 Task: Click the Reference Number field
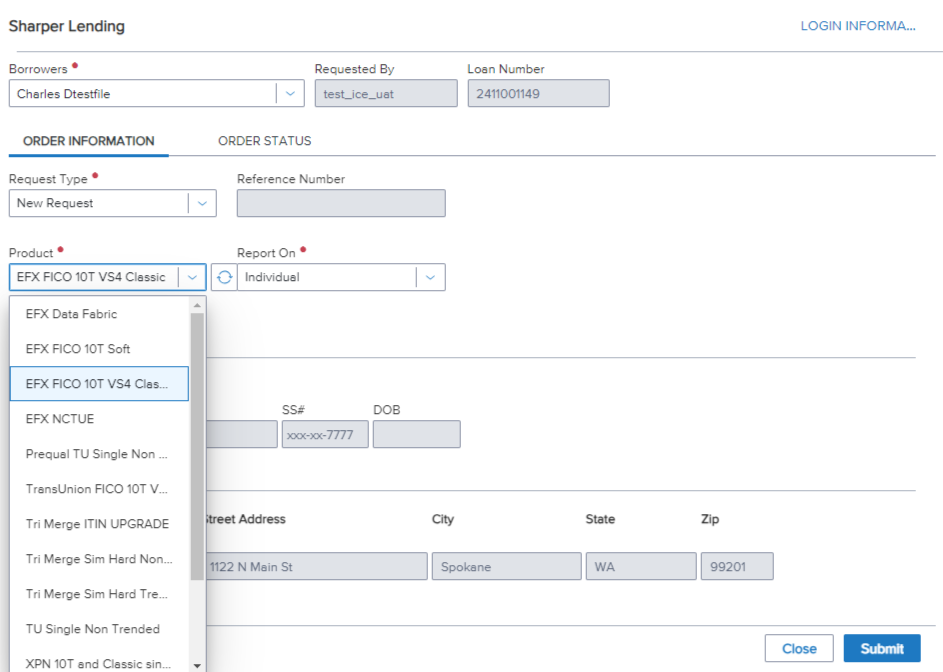tap(341, 203)
